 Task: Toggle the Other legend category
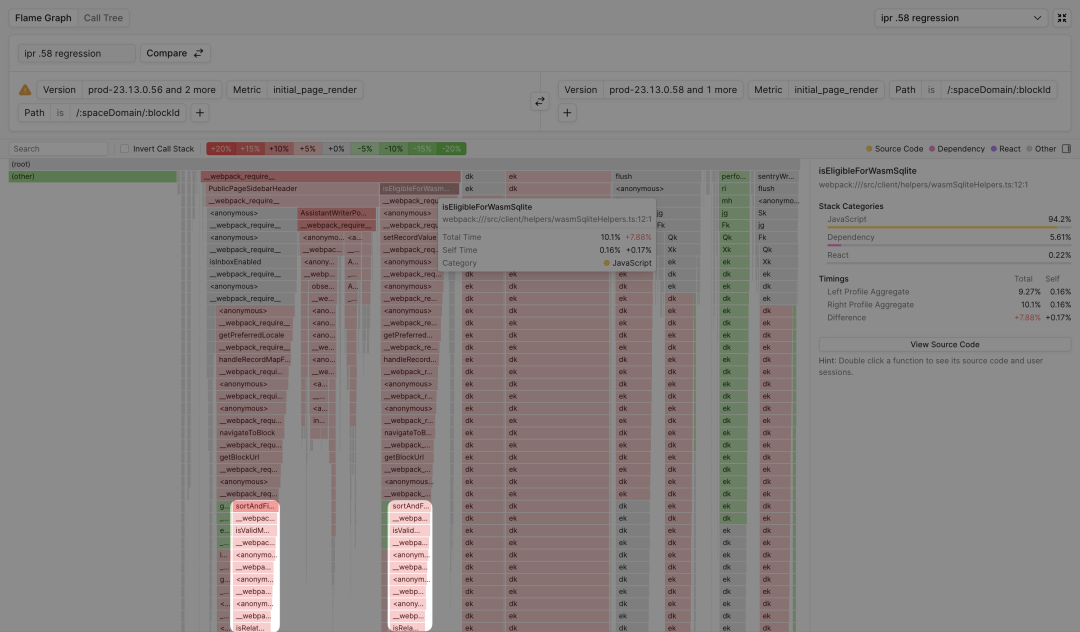pos(1040,149)
